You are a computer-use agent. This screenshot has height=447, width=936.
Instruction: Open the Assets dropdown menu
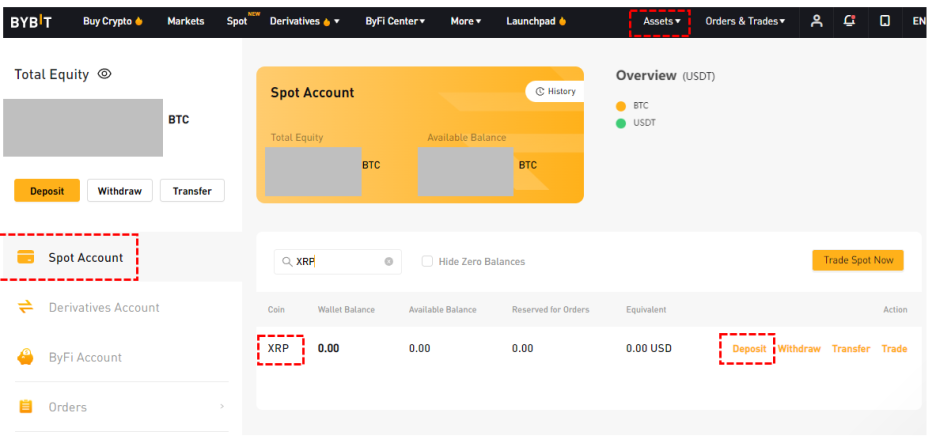[x=661, y=21]
